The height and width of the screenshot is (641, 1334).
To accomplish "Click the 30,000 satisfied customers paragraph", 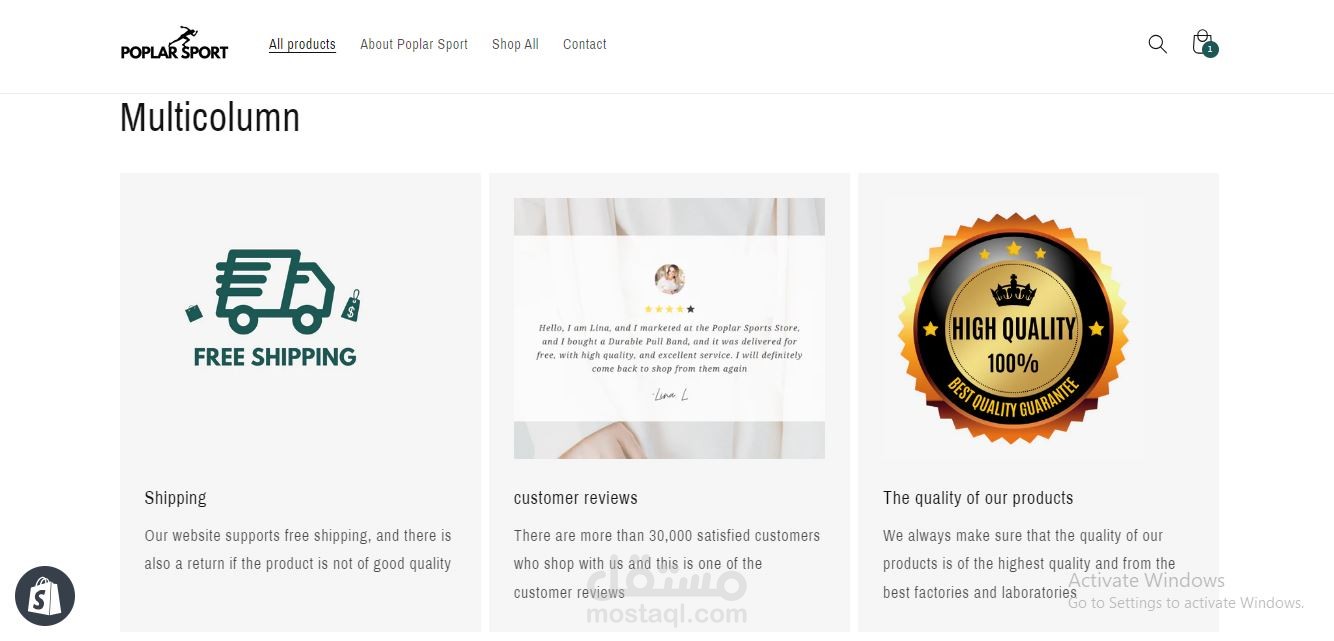I will 667,564.
